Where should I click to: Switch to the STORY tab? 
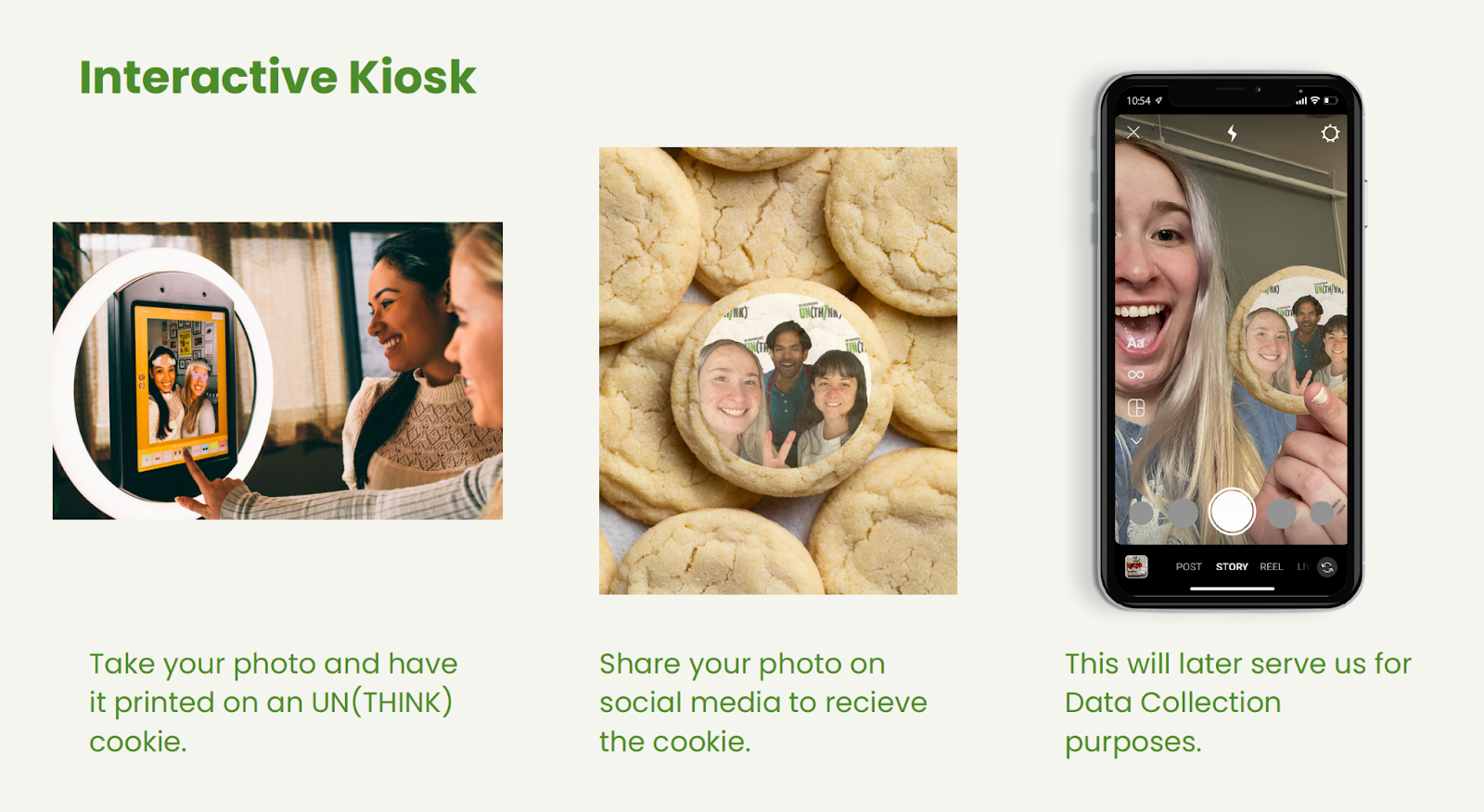tap(1232, 566)
